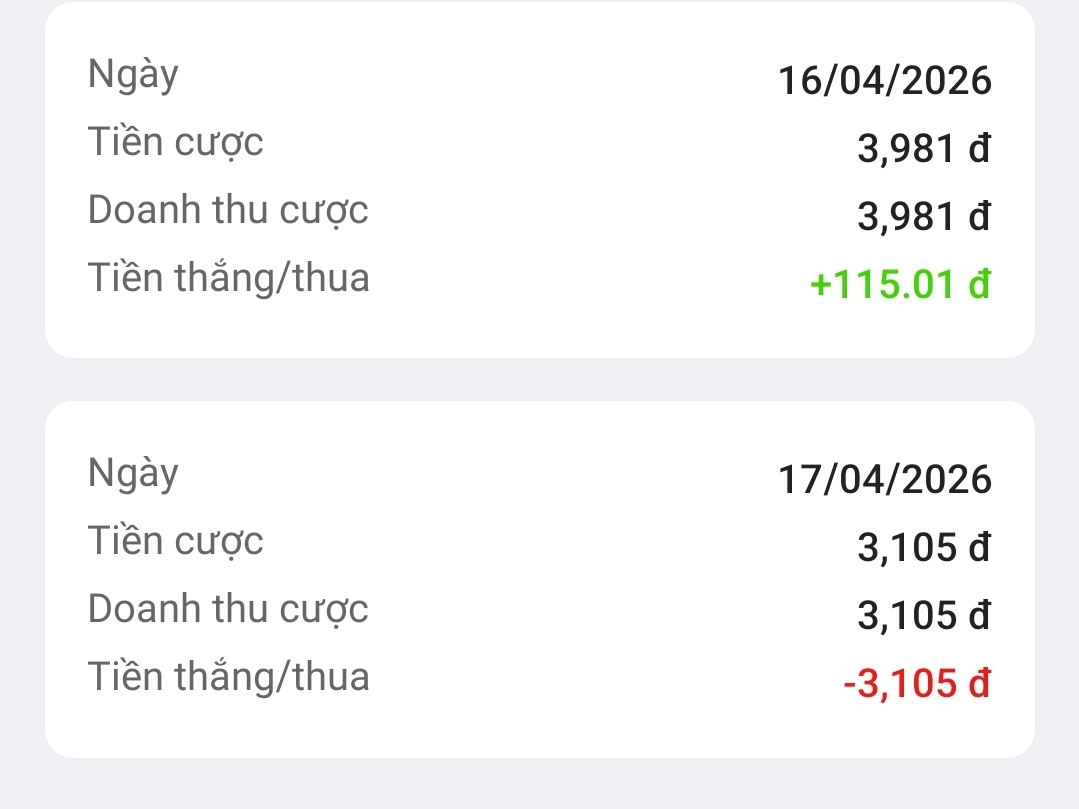Tap "Tiền cược" label in the 16/04/2026 card
1079x809 pixels.
[176, 142]
